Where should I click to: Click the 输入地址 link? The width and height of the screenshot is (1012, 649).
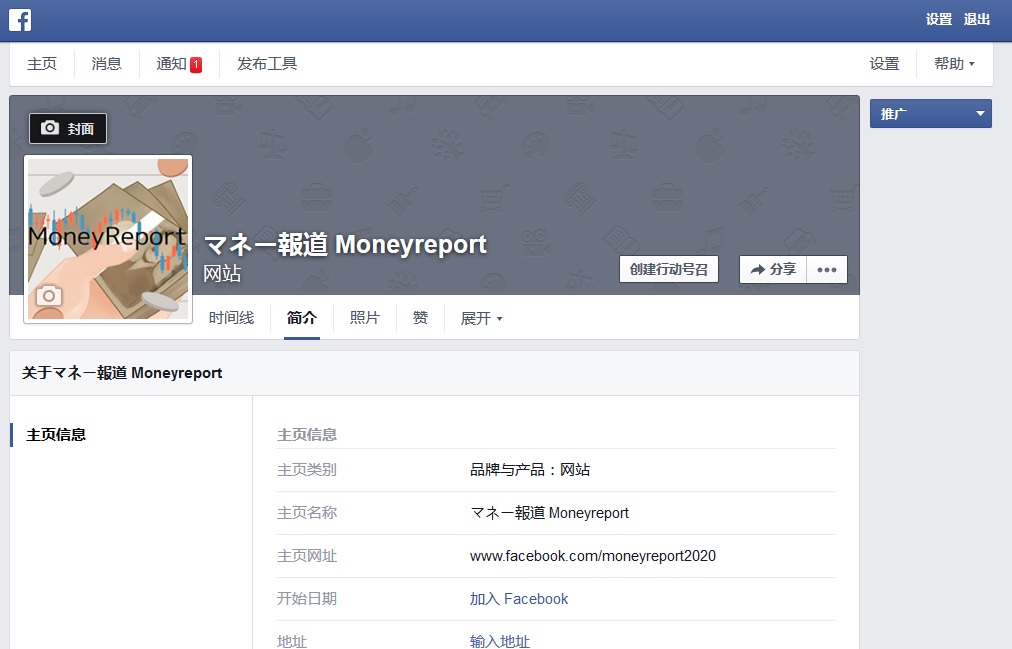500,641
